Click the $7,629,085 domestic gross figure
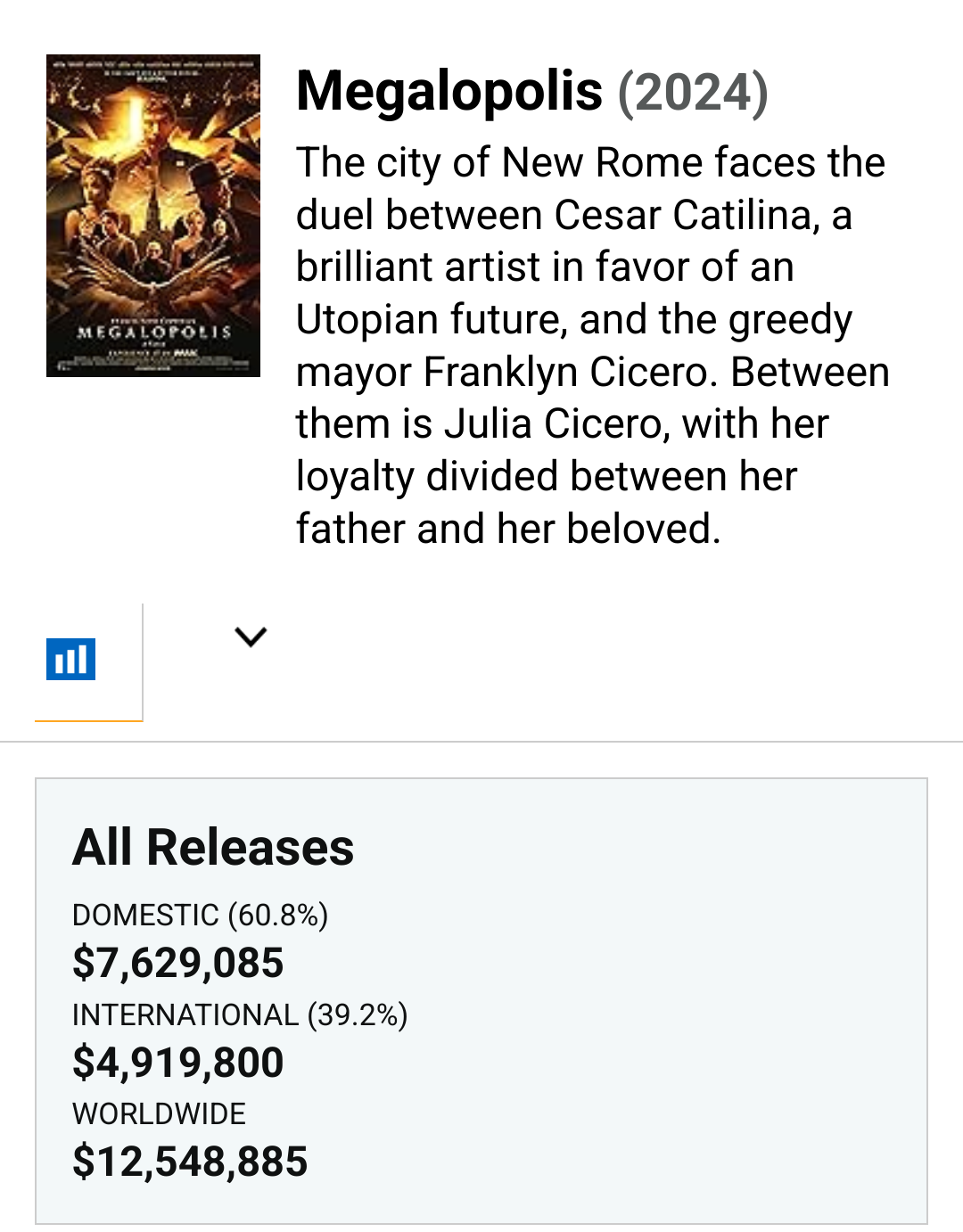The height and width of the screenshot is (1232, 963). [x=178, y=963]
